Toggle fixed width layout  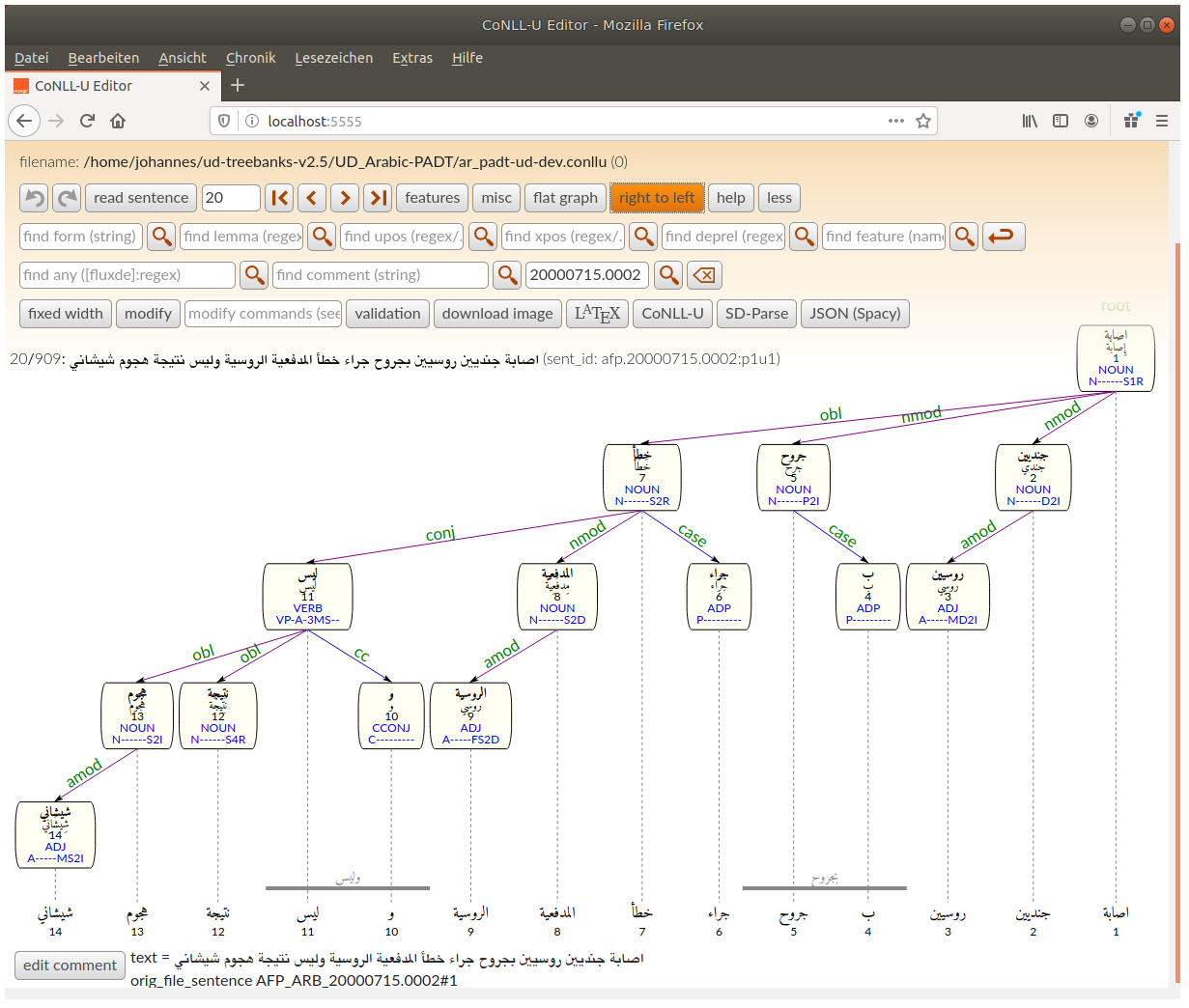pos(66,314)
